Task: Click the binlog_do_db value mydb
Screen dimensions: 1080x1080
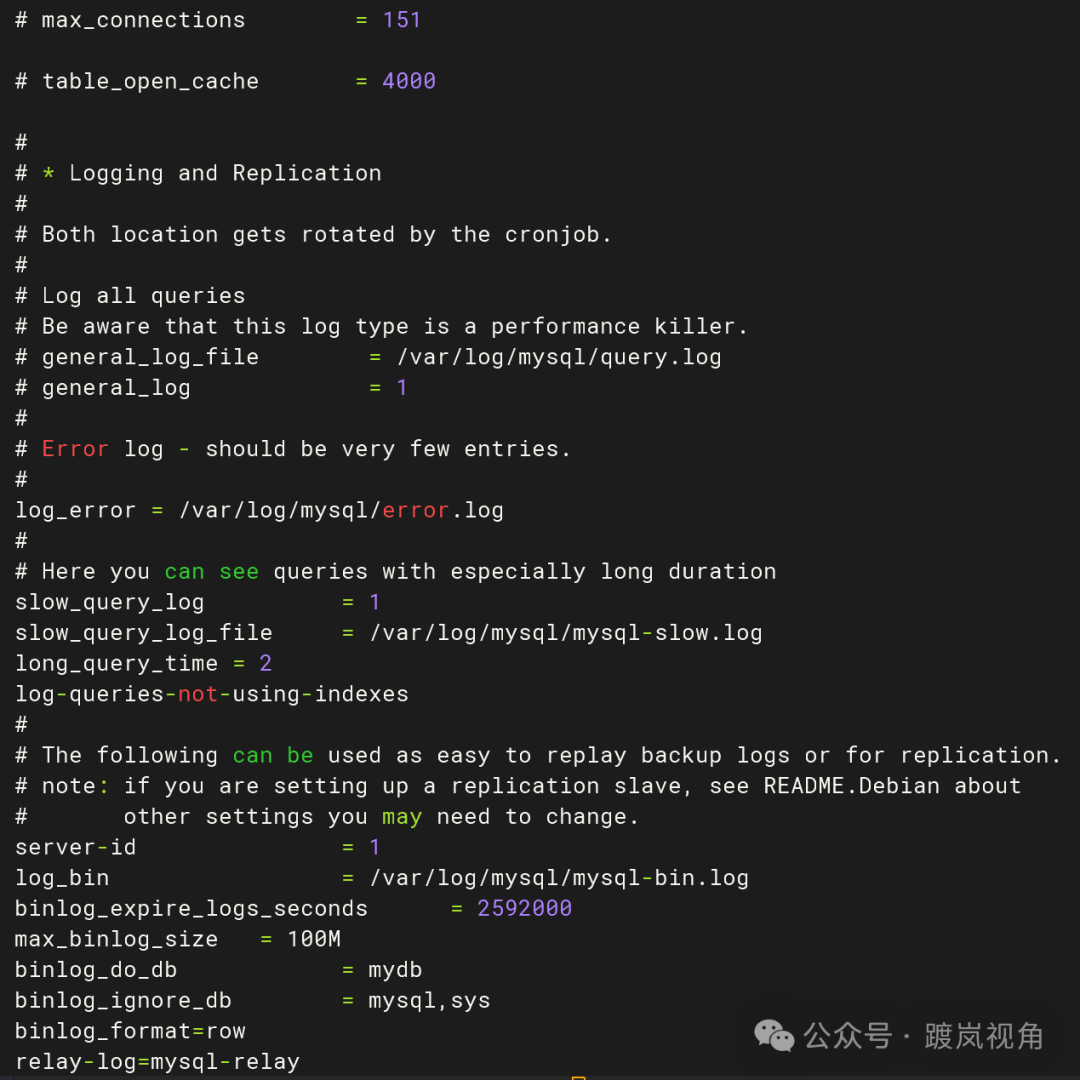Action: pyautogui.click(x=395, y=970)
